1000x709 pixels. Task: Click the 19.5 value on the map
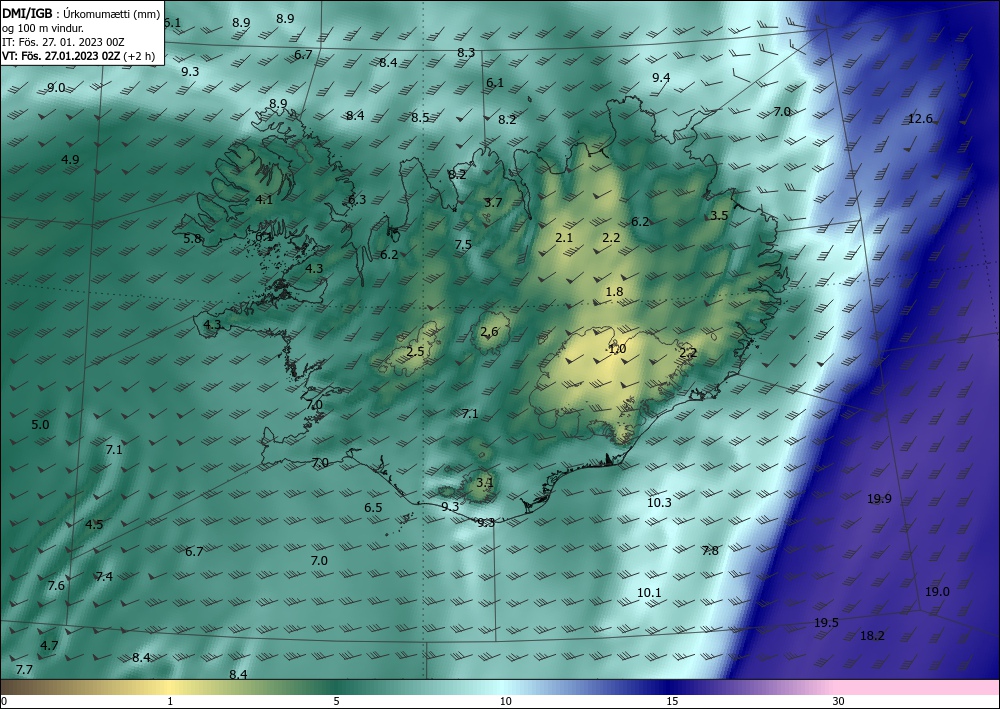[x=827, y=623]
